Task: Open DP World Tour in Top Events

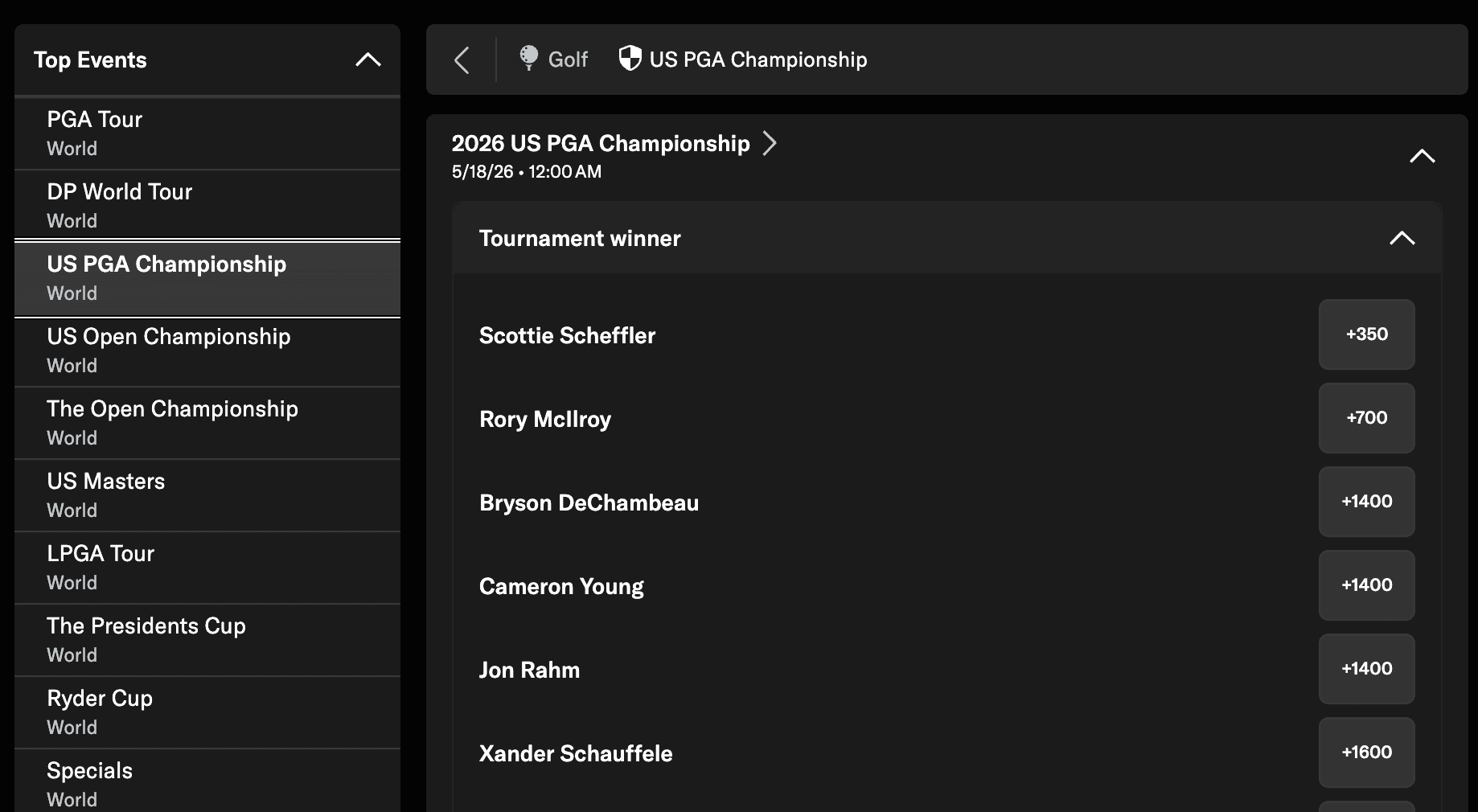Action: (207, 206)
